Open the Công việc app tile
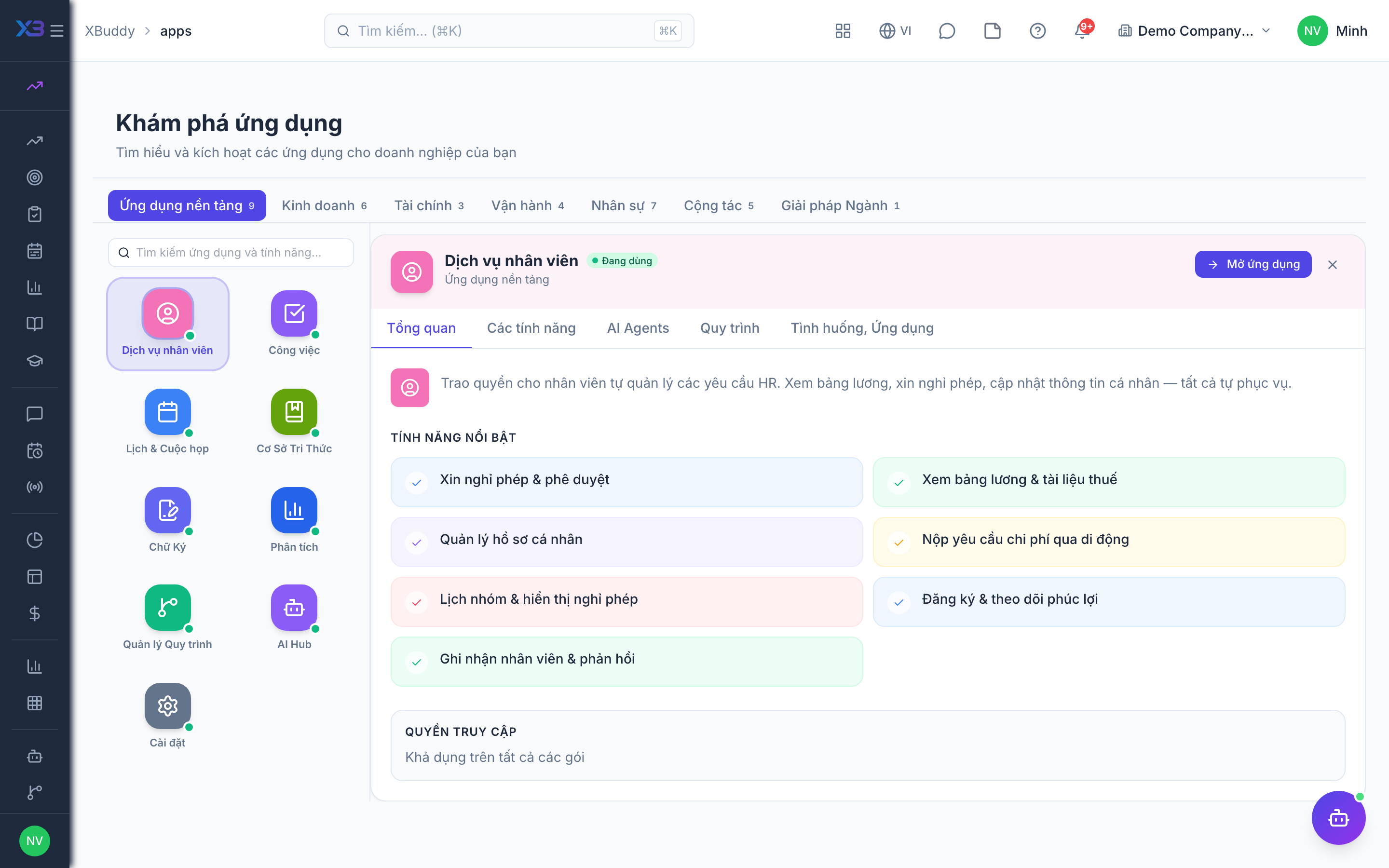 coord(294,323)
